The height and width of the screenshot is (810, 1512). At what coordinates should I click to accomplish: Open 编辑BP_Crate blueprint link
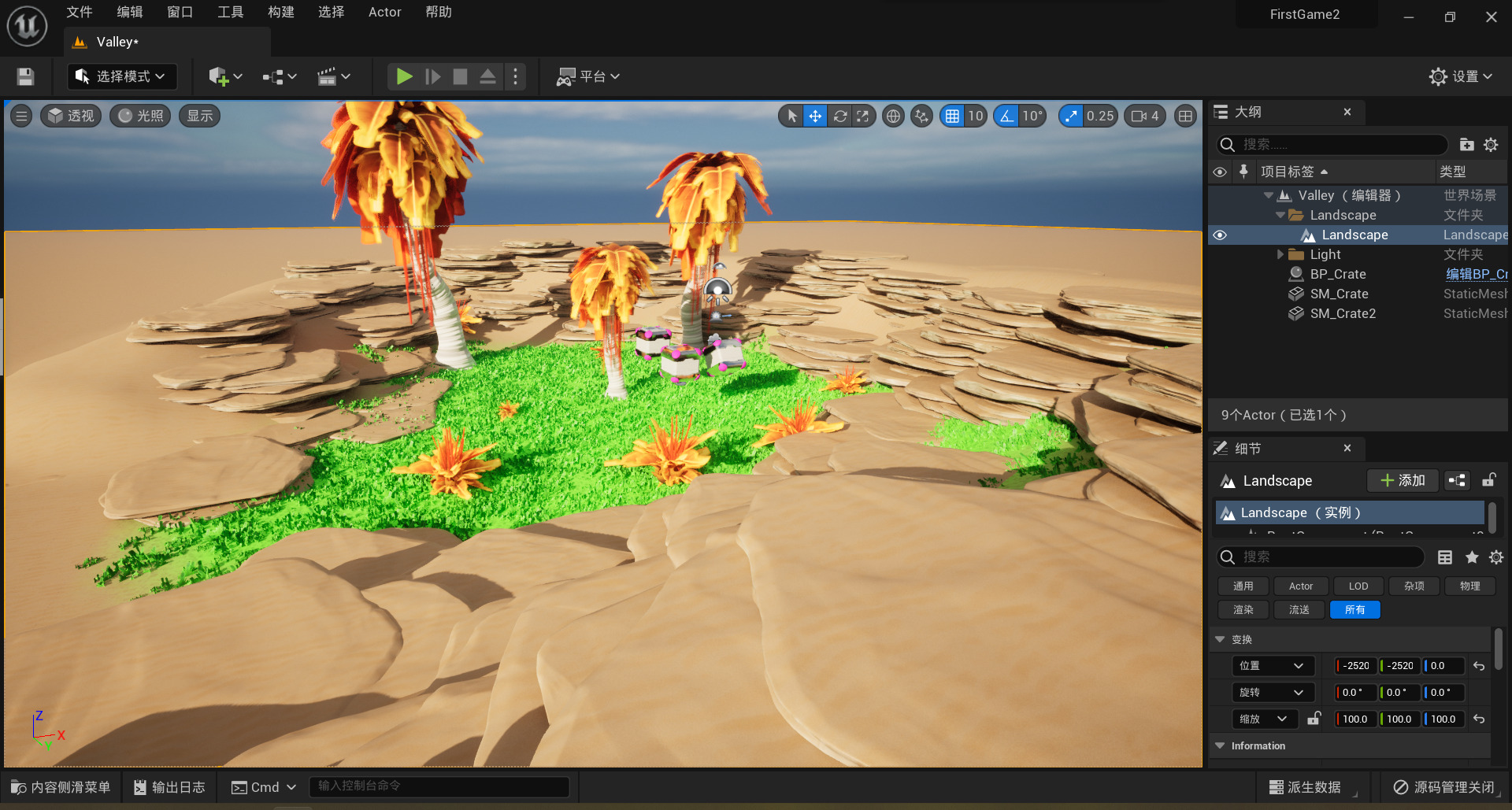1477,274
